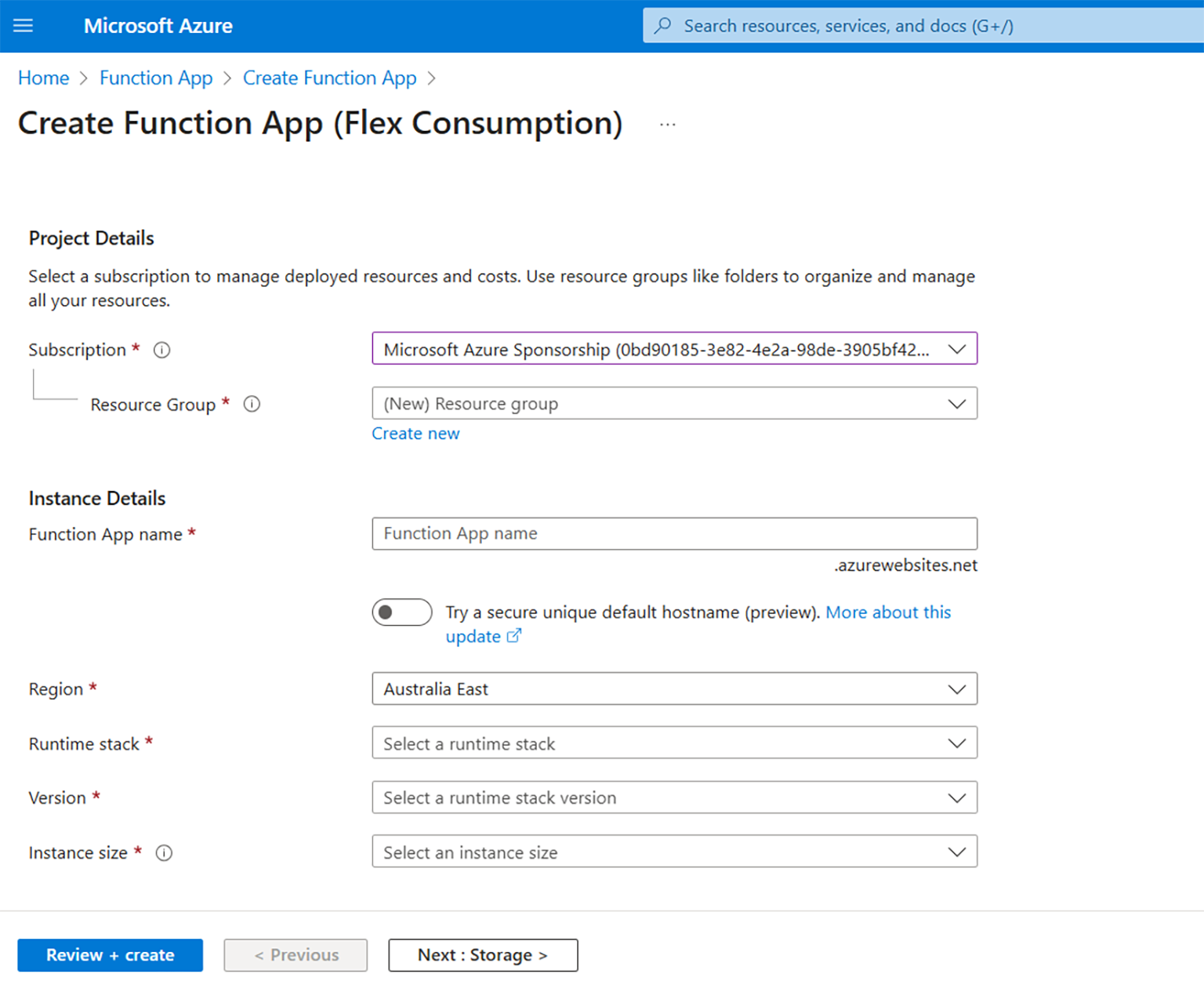Screen dimensions: 1204x985
Task: Show Resource Group info tooltip icon
Action: coord(252,404)
